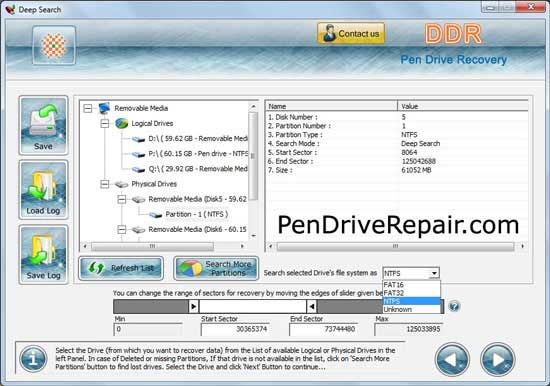Collapse the Removable Media tree root

88,108
